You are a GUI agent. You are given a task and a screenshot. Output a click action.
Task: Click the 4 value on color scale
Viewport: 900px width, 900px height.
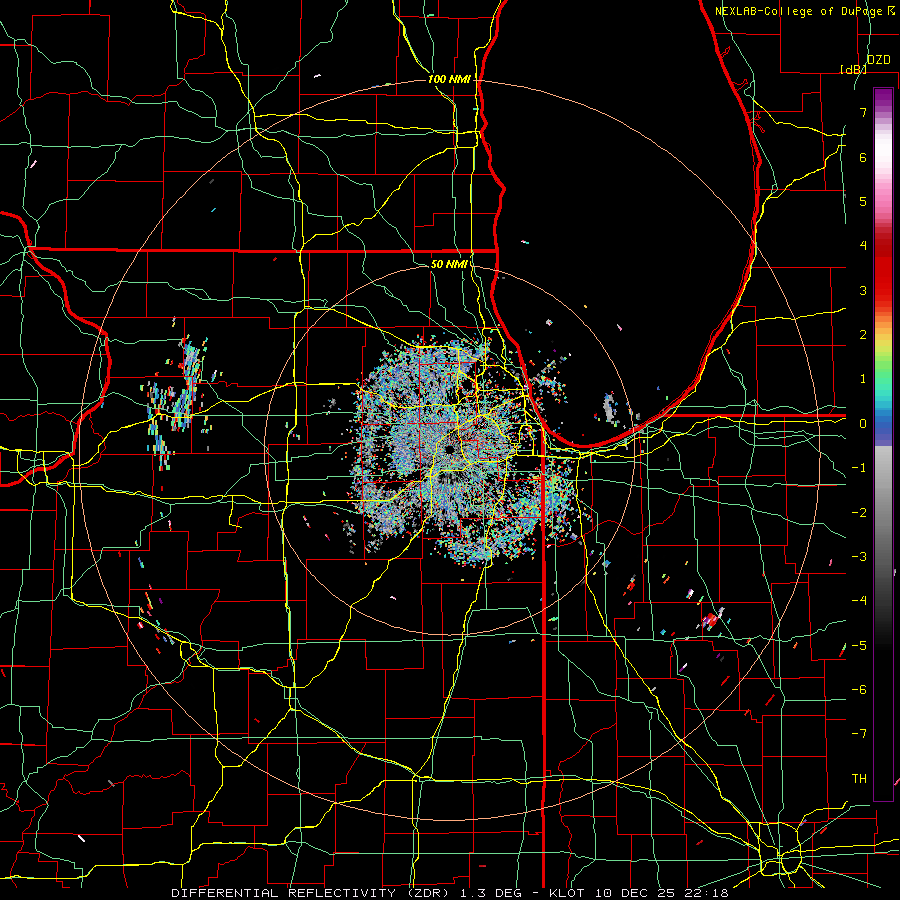coord(863,246)
